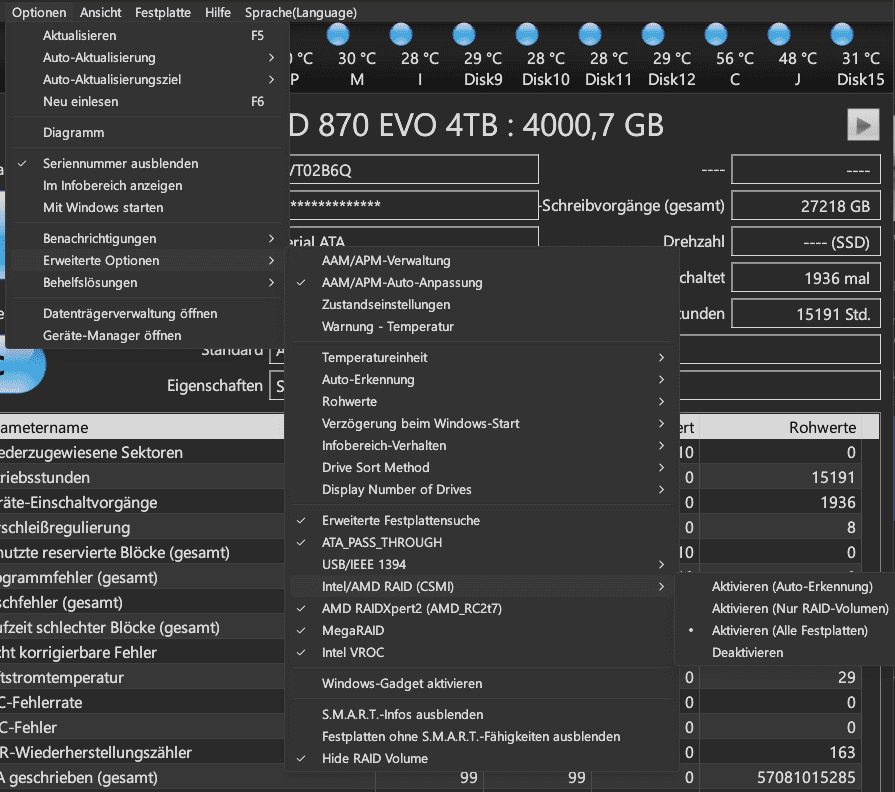Expand USB/IEEE 1394 submenu

[x=481, y=564]
